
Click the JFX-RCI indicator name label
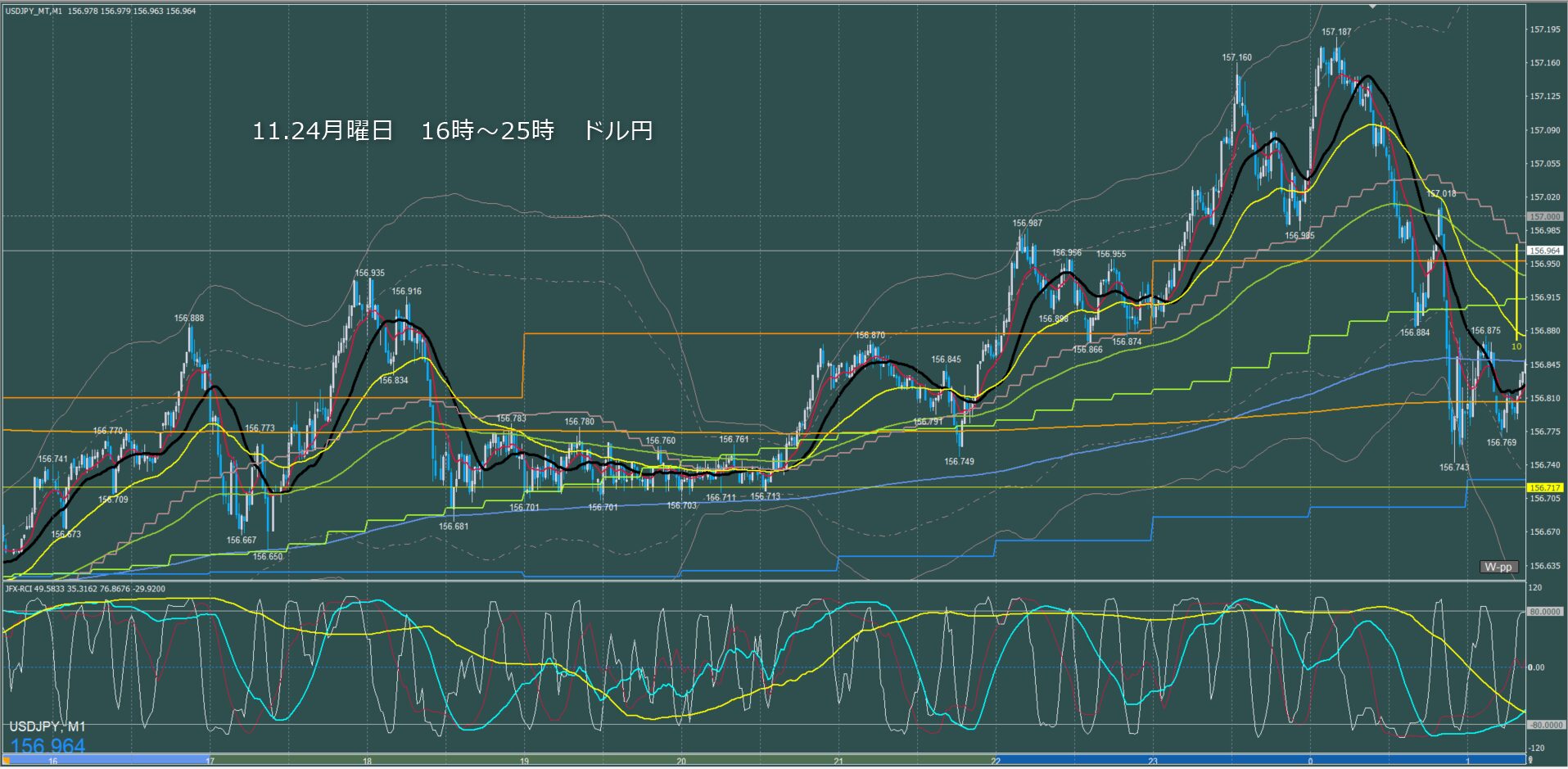[33, 589]
